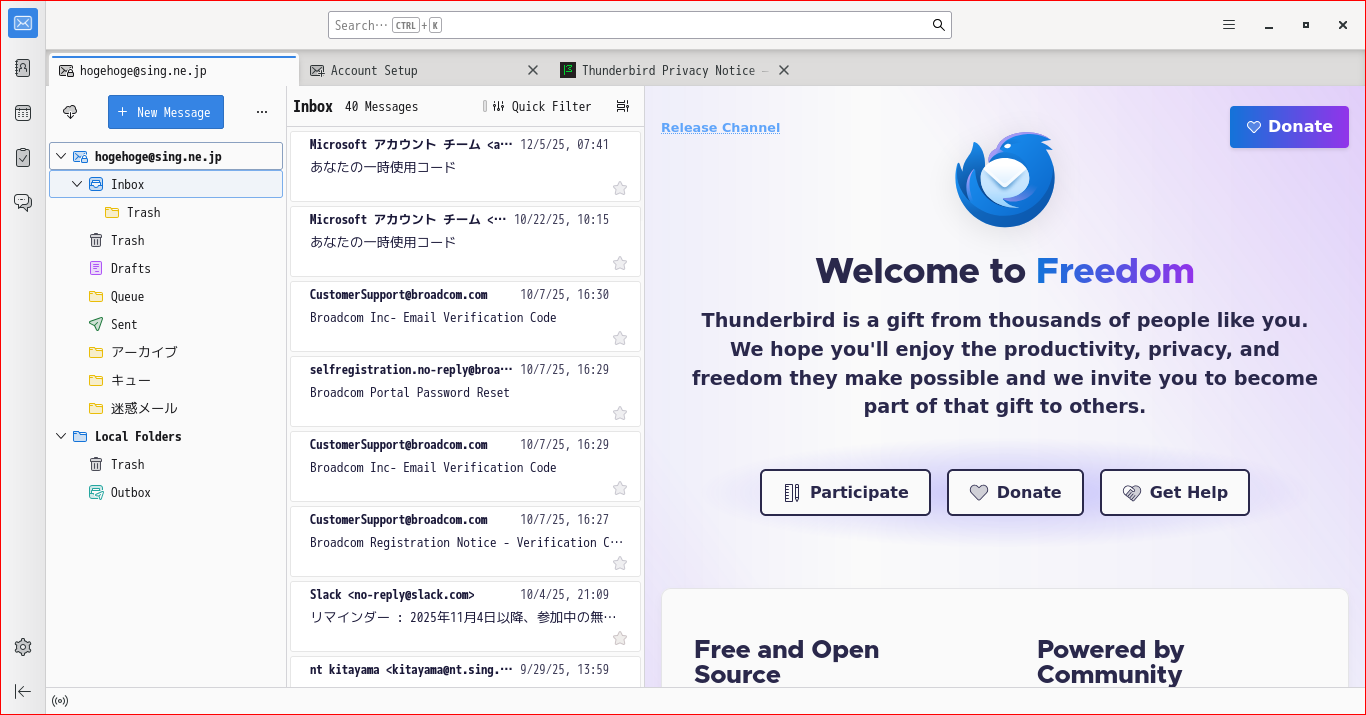
Task: Collapse the Local Folders chevron
Action: pyautogui.click(x=61, y=436)
